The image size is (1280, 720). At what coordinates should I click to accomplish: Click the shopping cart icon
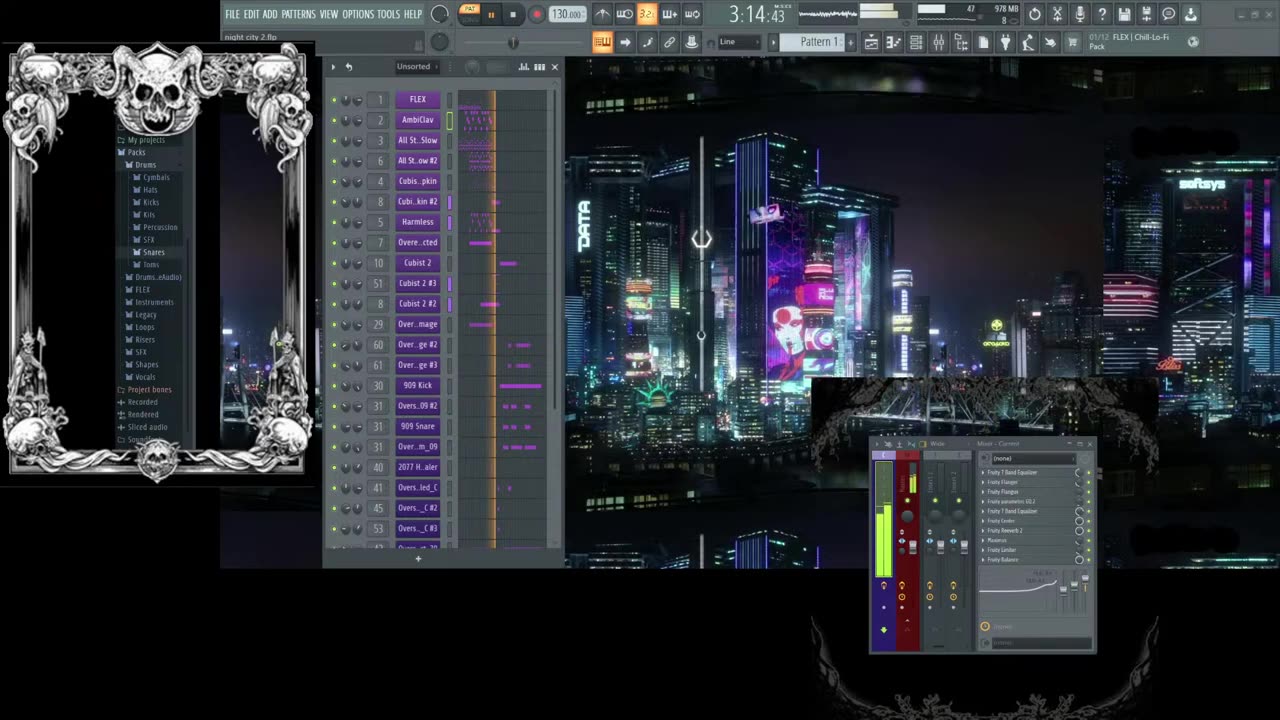[1073, 42]
